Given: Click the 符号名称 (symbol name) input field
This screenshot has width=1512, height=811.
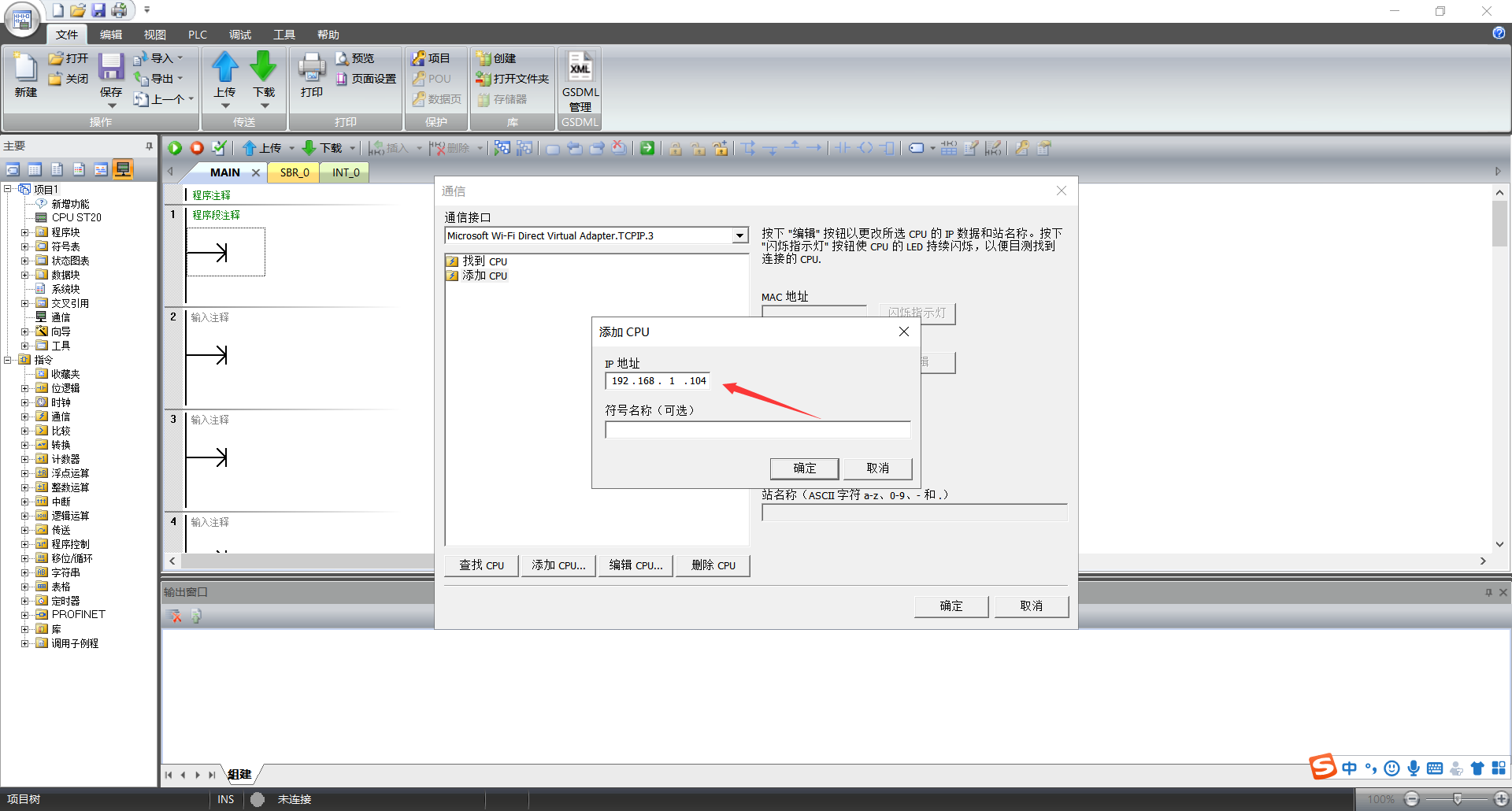Looking at the screenshot, I should pos(758,430).
